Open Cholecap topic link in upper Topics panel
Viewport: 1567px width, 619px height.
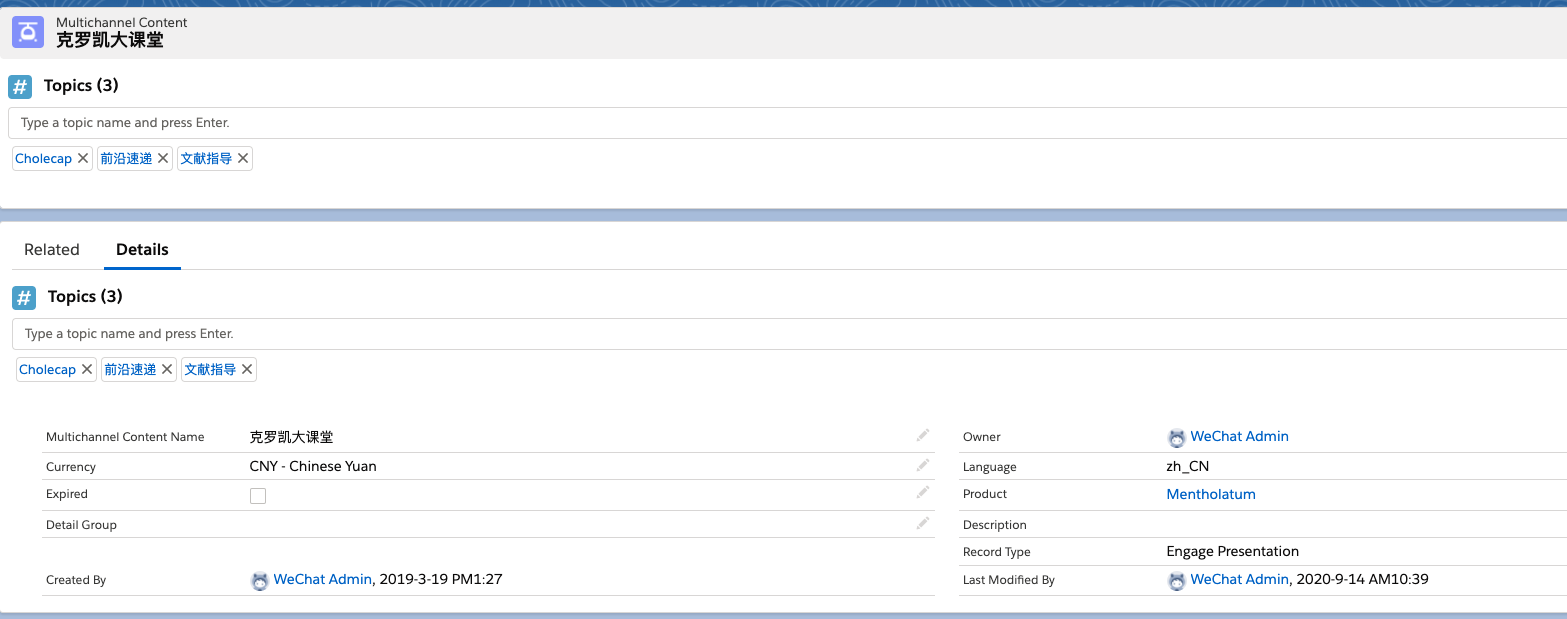[43, 158]
